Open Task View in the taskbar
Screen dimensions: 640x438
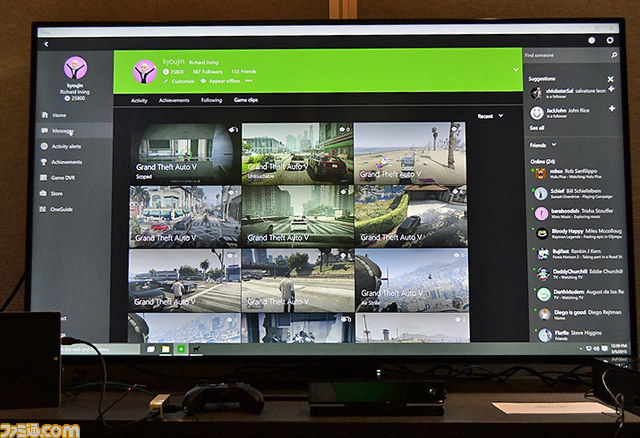(151, 349)
